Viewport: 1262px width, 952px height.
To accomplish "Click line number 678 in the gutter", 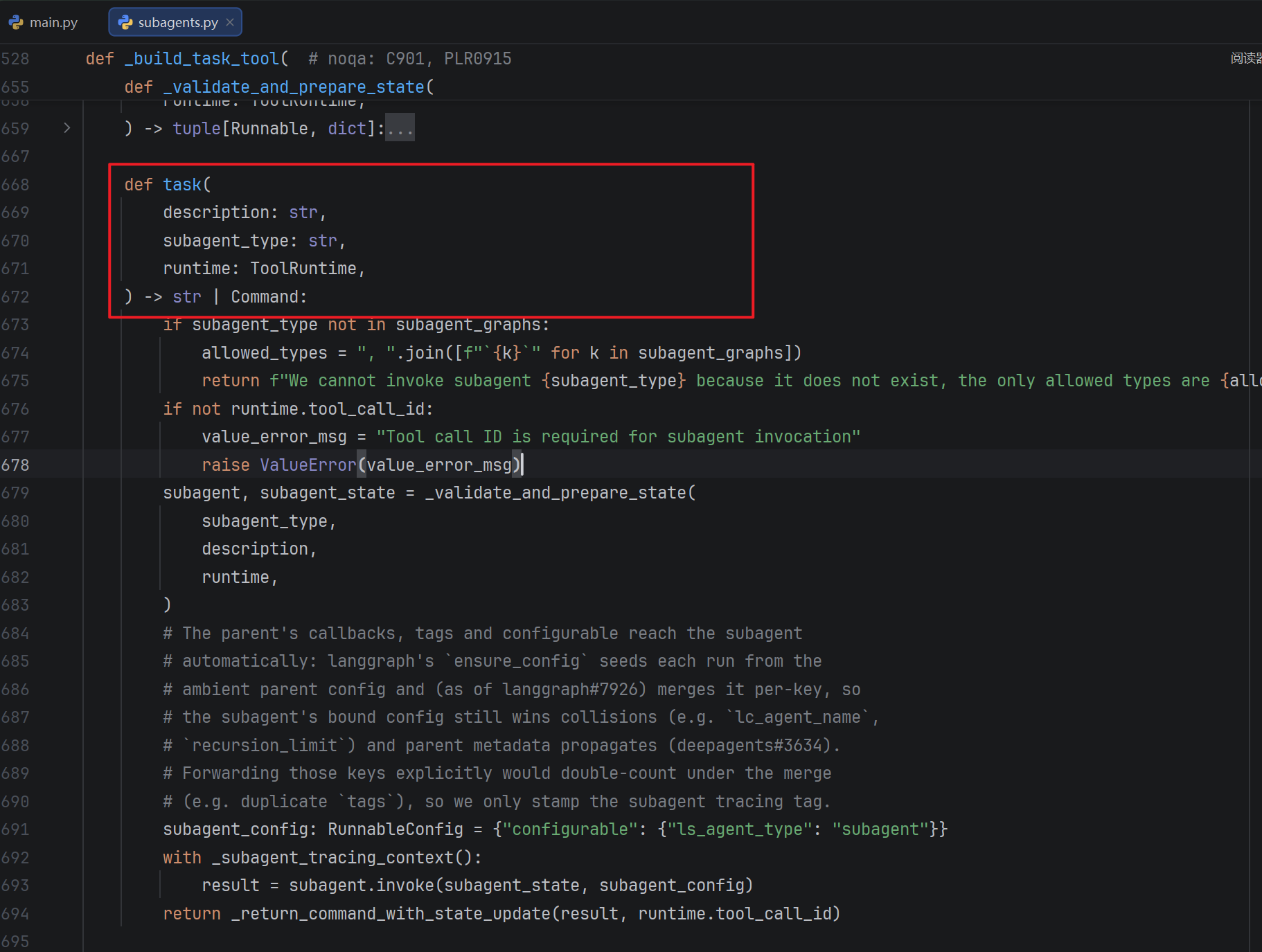I will [x=15, y=465].
